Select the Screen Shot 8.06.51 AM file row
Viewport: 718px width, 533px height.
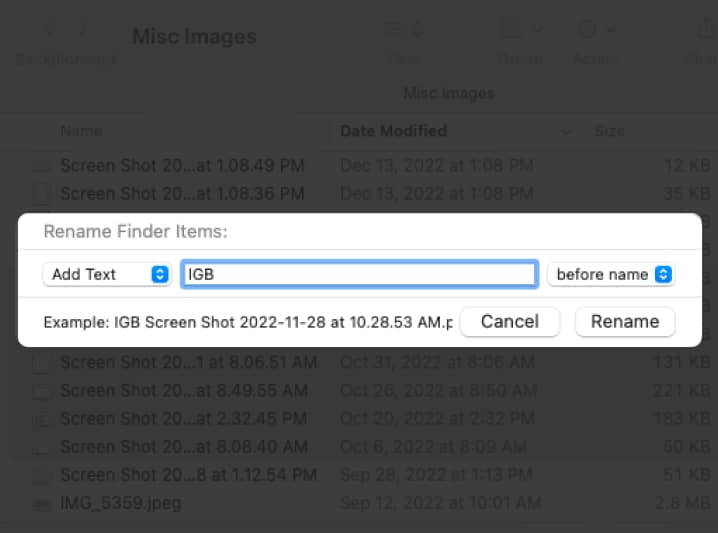click(x=188, y=362)
